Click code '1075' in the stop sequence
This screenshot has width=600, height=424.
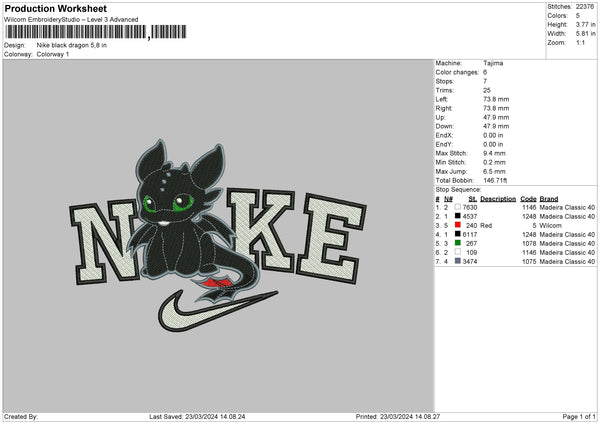coord(529,261)
